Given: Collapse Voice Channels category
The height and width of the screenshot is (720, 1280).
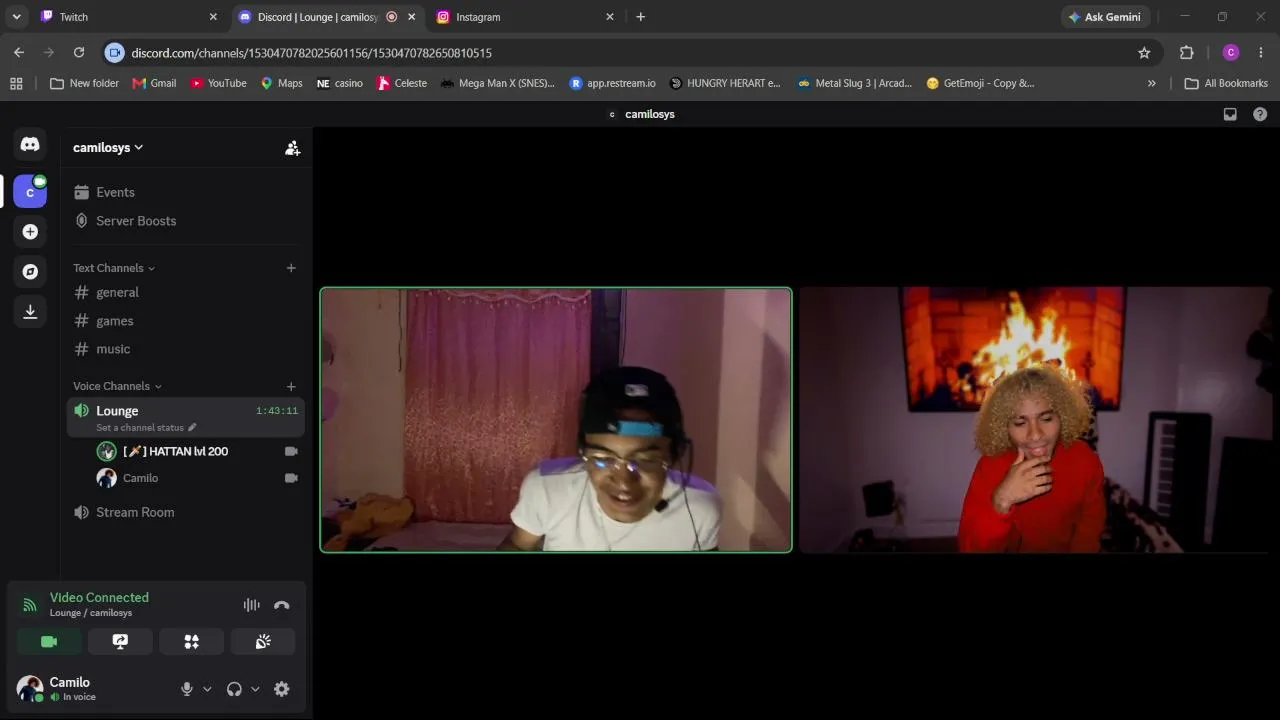Looking at the screenshot, I should (x=117, y=386).
